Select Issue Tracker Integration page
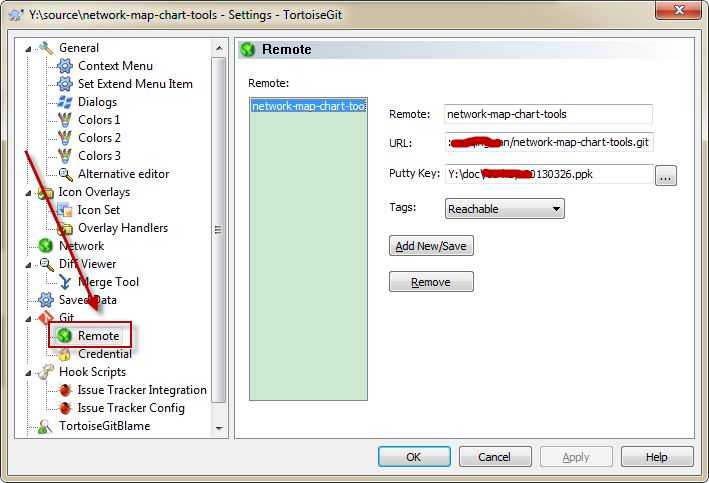Viewport: 709px width, 483px height. (x=142, y=390)
